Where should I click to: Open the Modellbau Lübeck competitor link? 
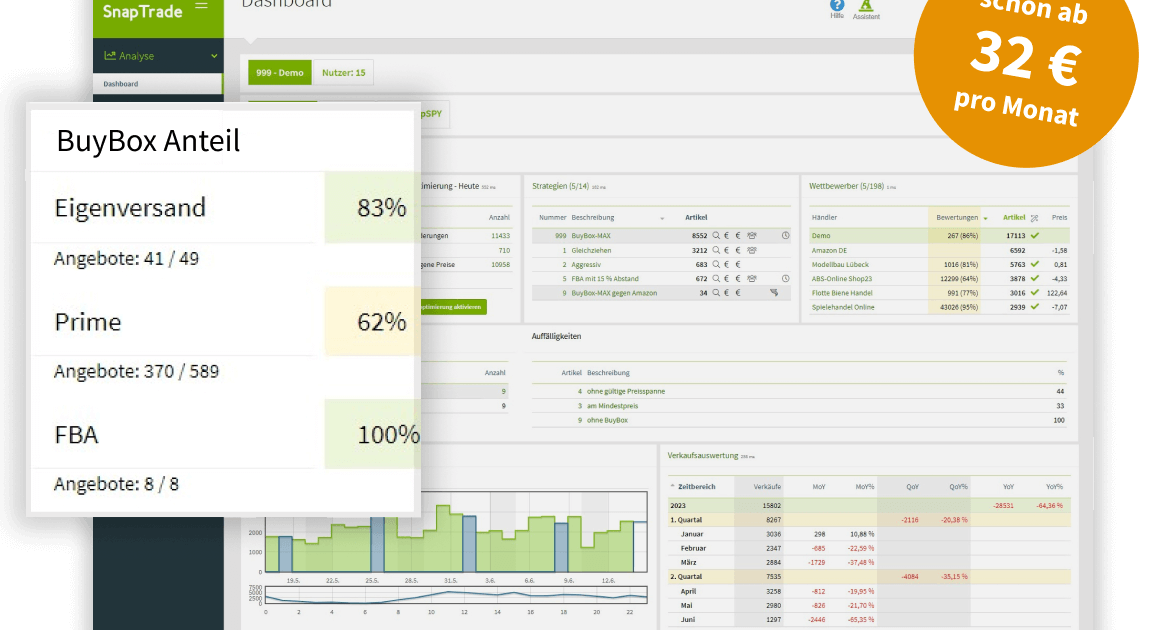click(840, 264)
